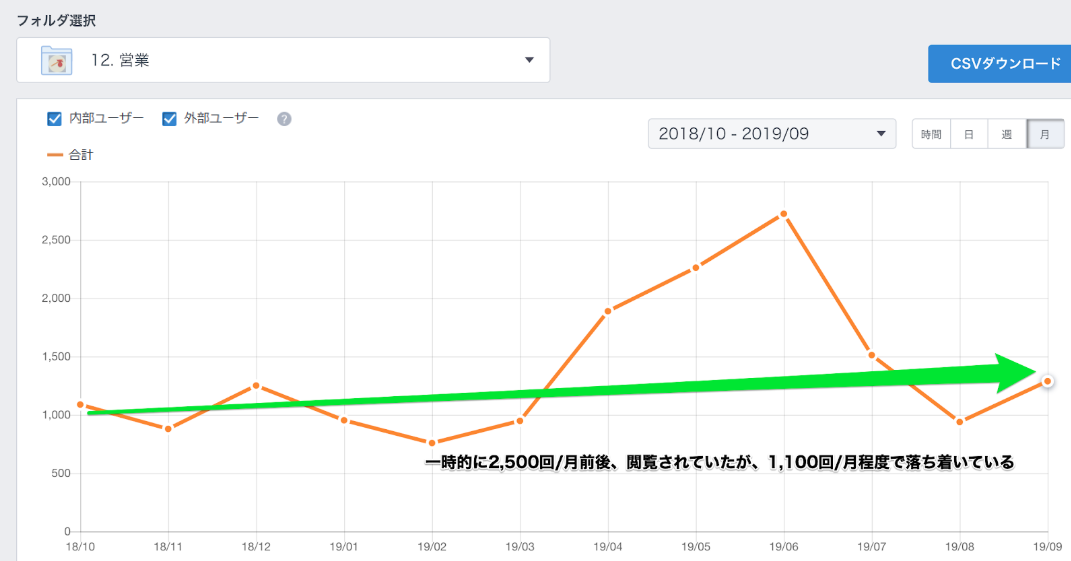The height and width of the screenshot is (561, 1071).
Task: Expand the 2018/10 - 2019/09 date range dropdown
Action: (881, 134)
